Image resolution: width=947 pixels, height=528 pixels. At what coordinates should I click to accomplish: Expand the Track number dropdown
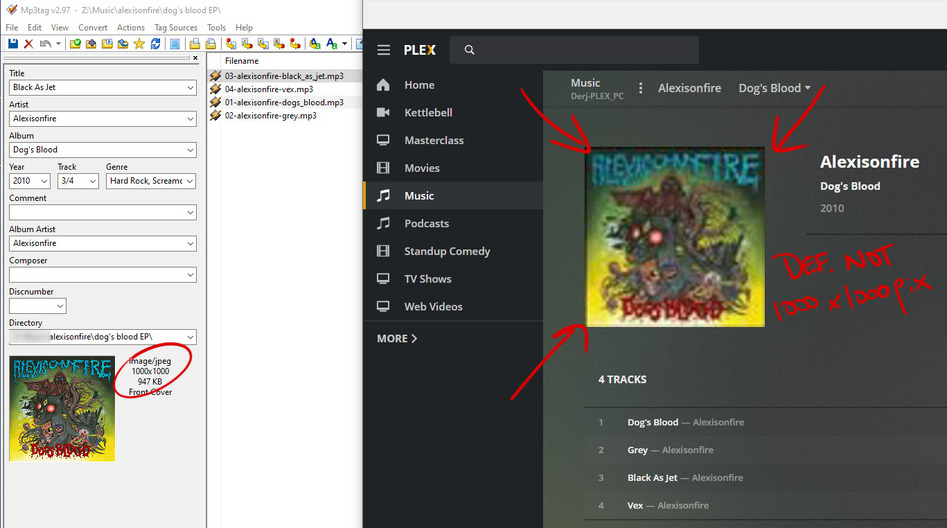point(92,181)
